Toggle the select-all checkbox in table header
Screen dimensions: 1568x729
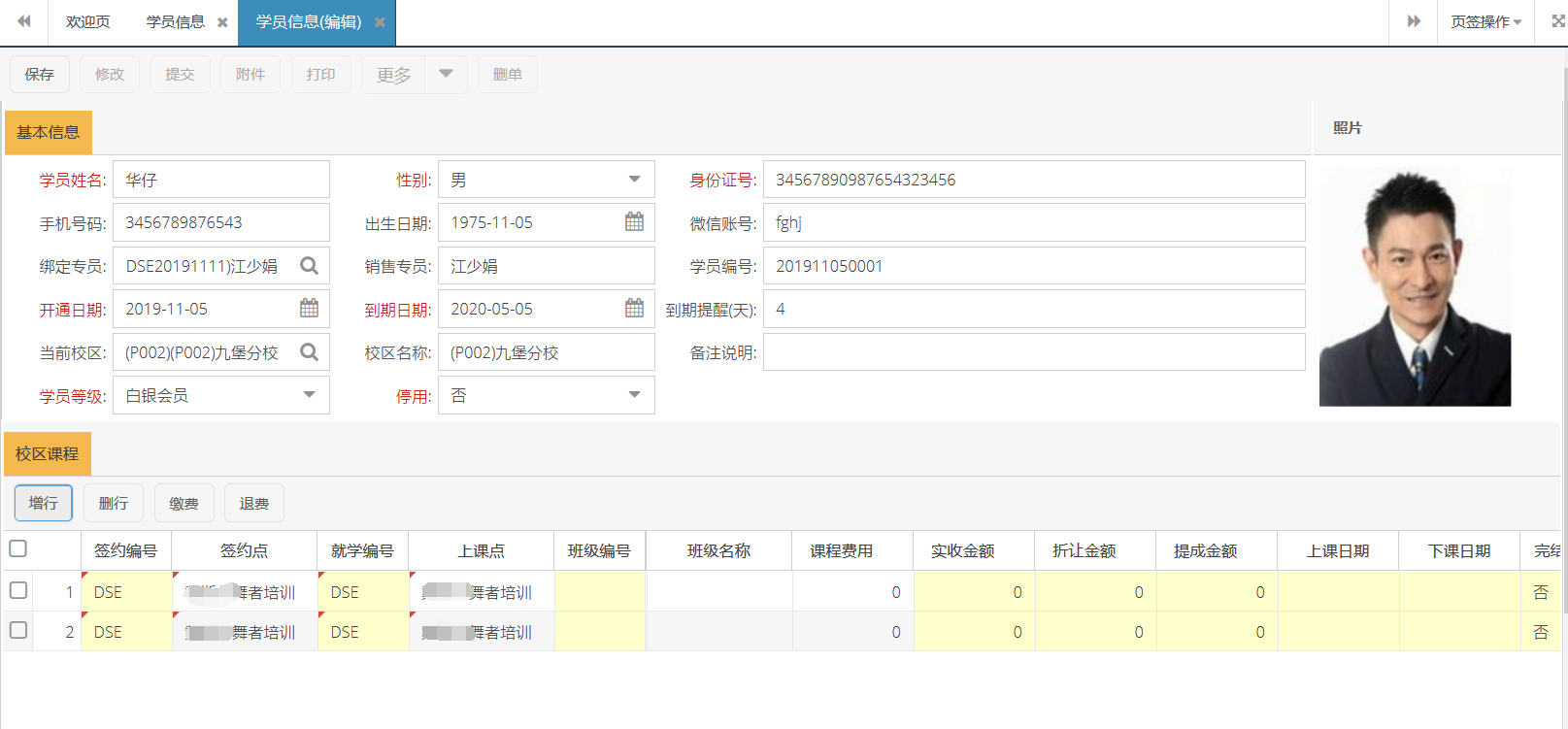(x=17, y=549)
